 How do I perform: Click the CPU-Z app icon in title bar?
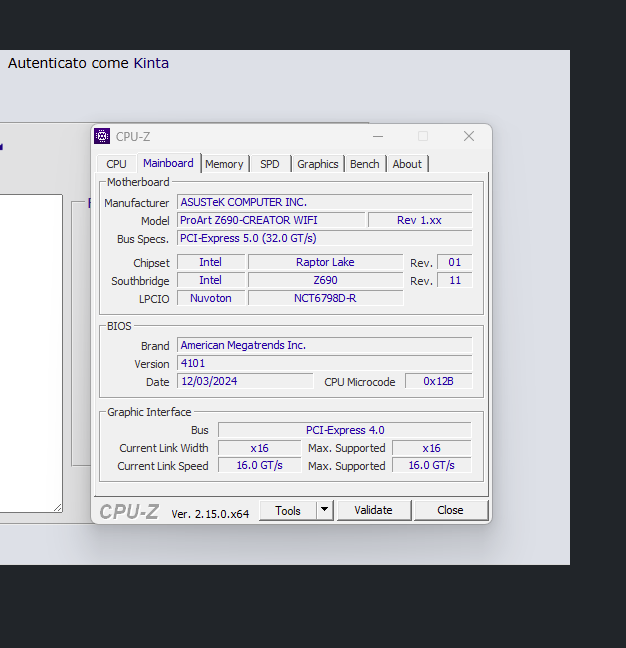(x=102, y=136)
